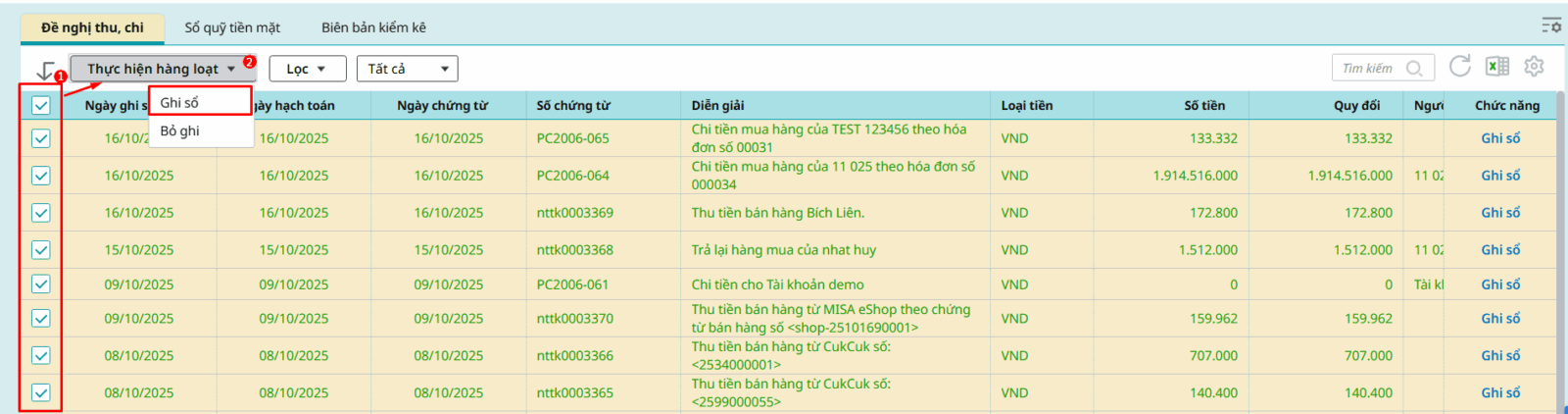
Task: Open grid settings gear icon
Action: (x=1534, y=67)
